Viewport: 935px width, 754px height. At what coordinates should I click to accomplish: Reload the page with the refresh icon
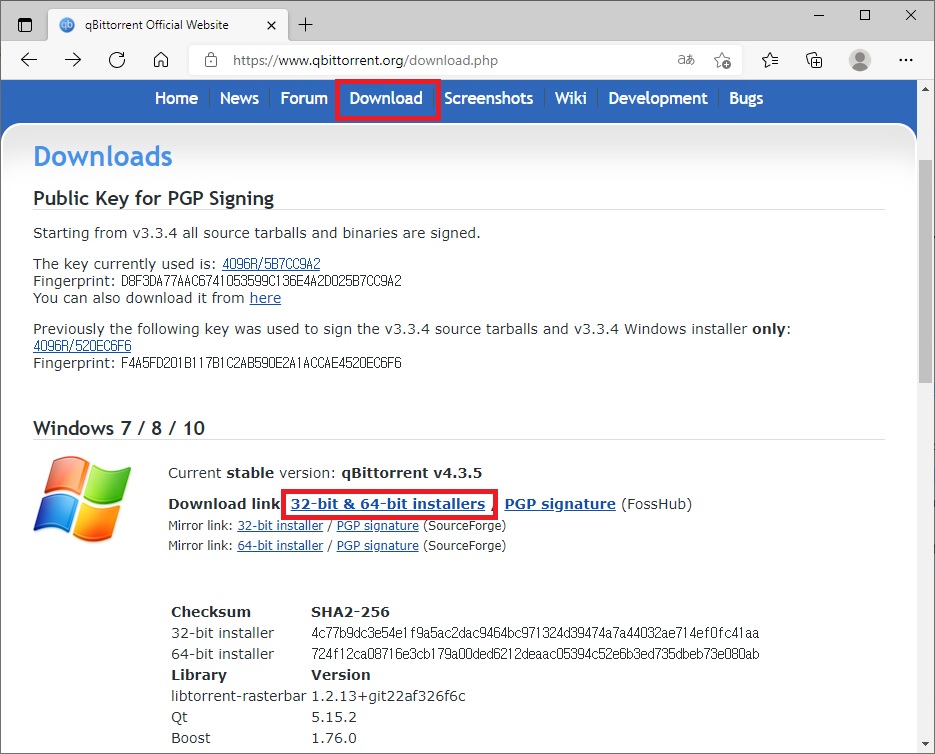pyautogui.click(x=117, y=60)
